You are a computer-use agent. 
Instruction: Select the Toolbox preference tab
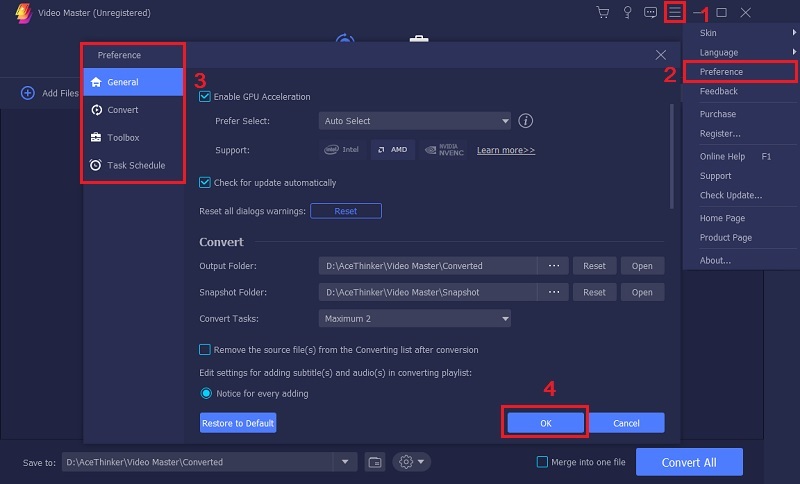pyautogui.click(x=133, y=137)
